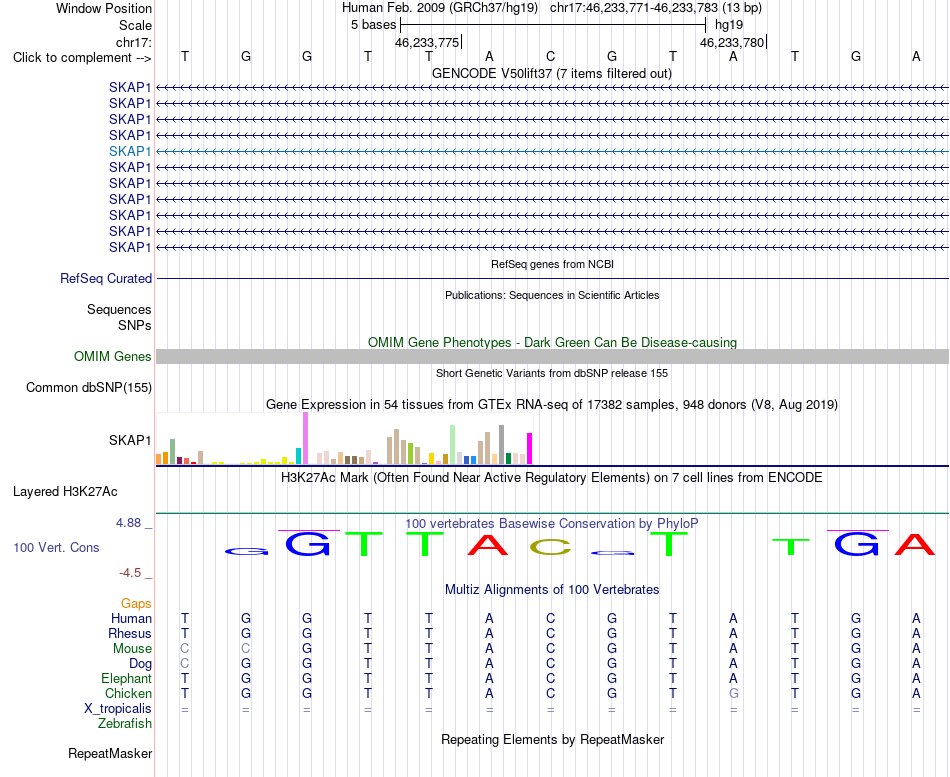The image size is (950, 777).
Task: Click the 4.88 PhyloP upper scale value
Action: click(x=128, y=522)
